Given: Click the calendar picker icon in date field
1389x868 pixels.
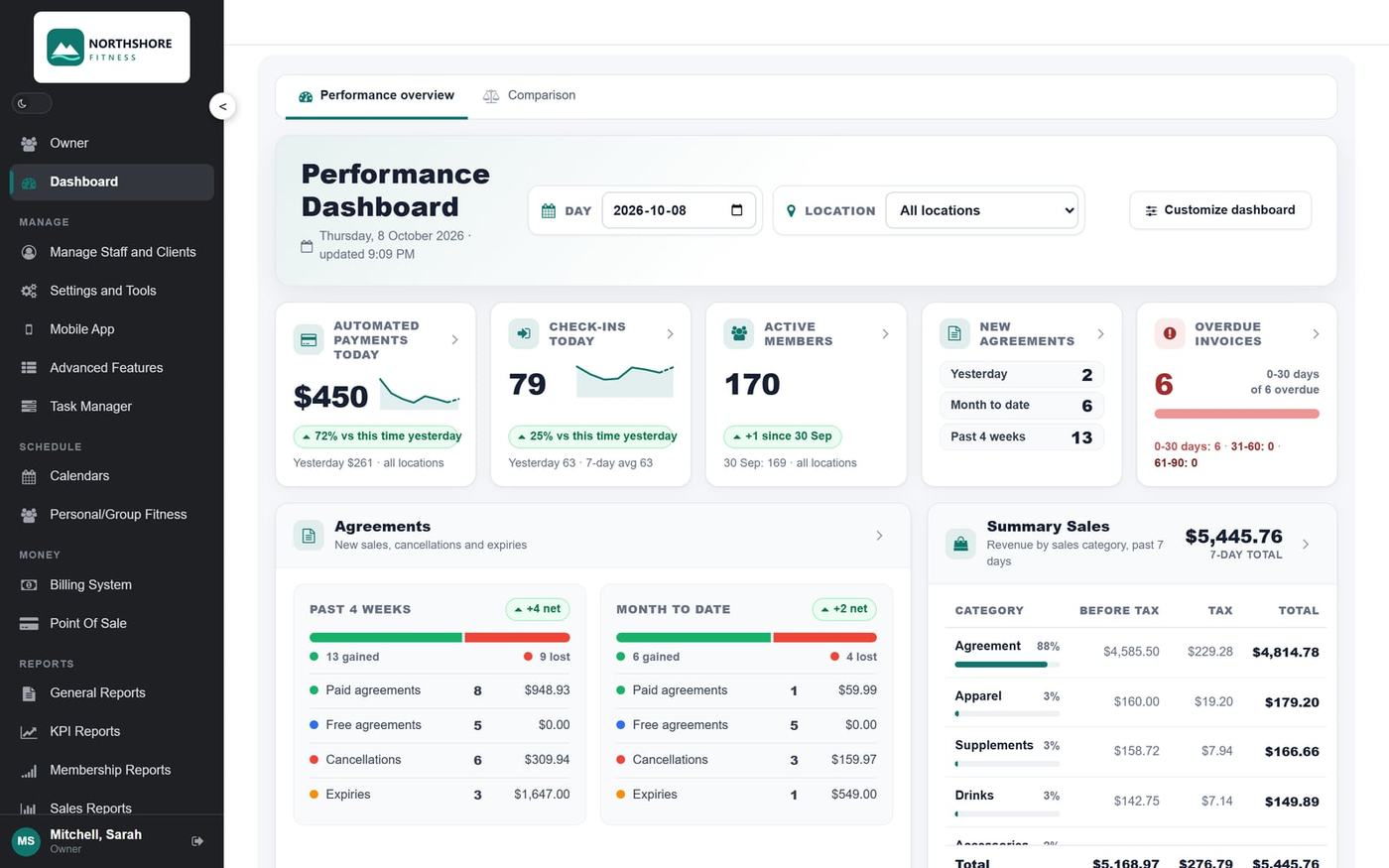Looking at the screenshot, I should coord(736,210).
